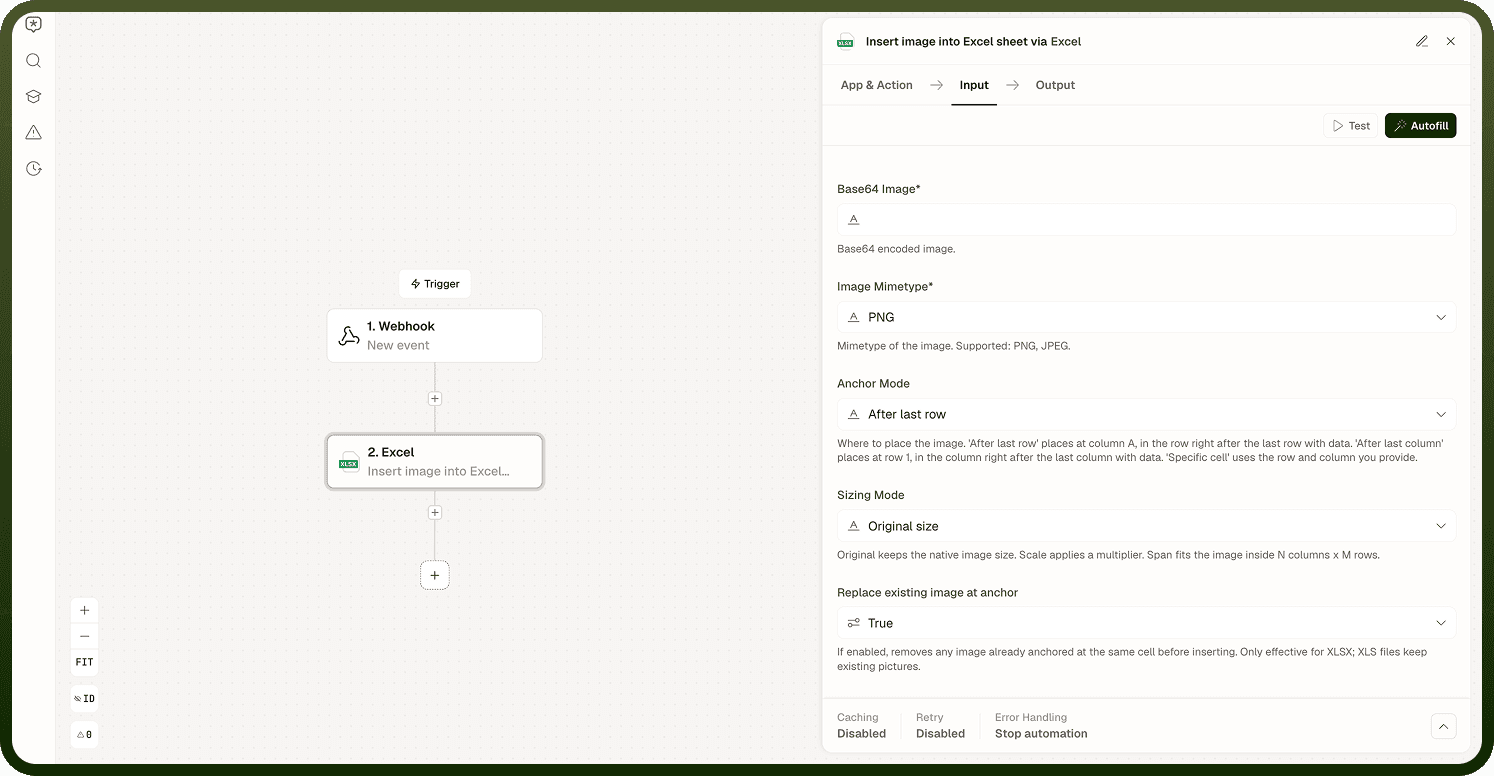The height and width of the screenshot is (776, 1494).
Task: Click the dashed add-step button at end
Action: pyautogui.click(x=434, y=575)
